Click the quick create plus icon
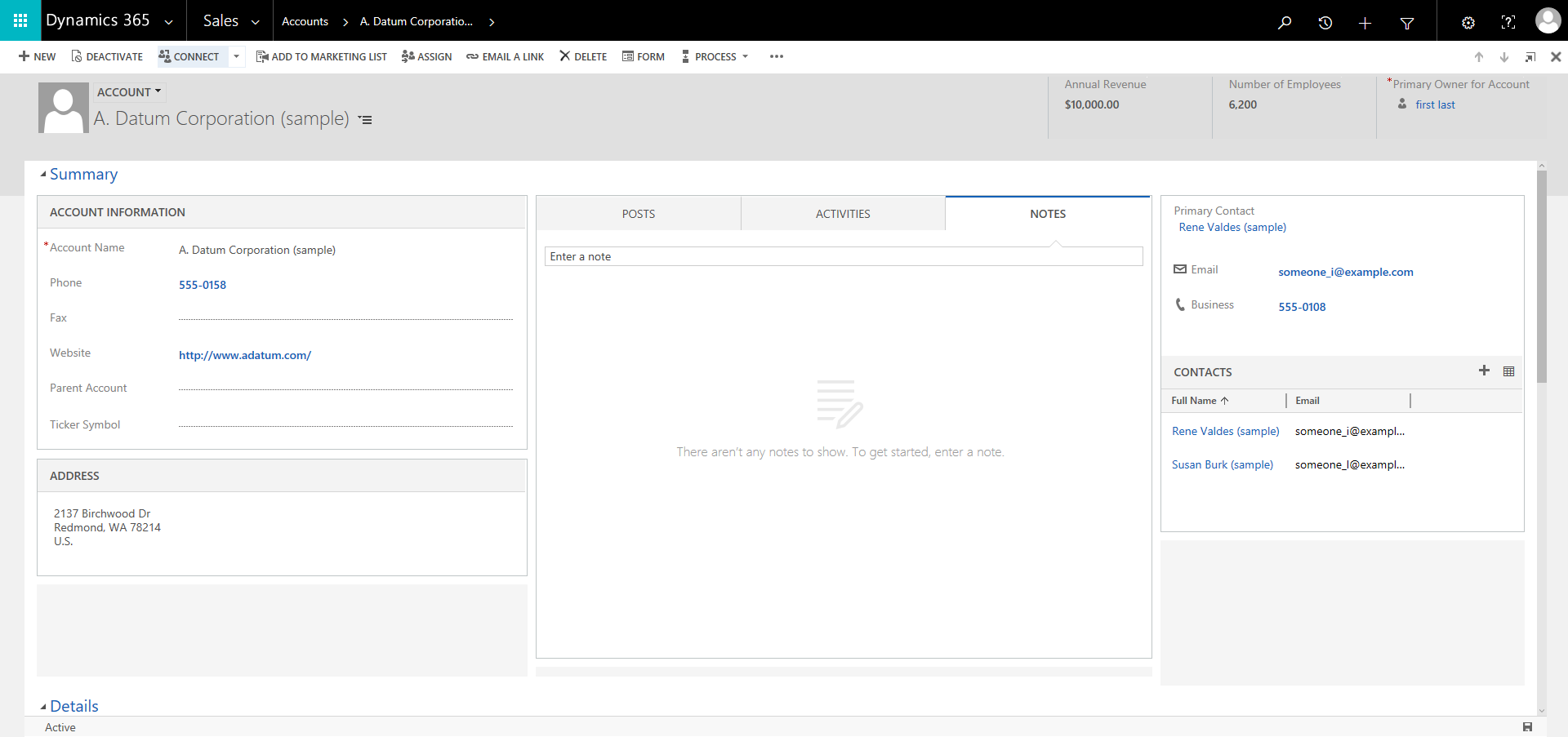 click(1365, 23)
